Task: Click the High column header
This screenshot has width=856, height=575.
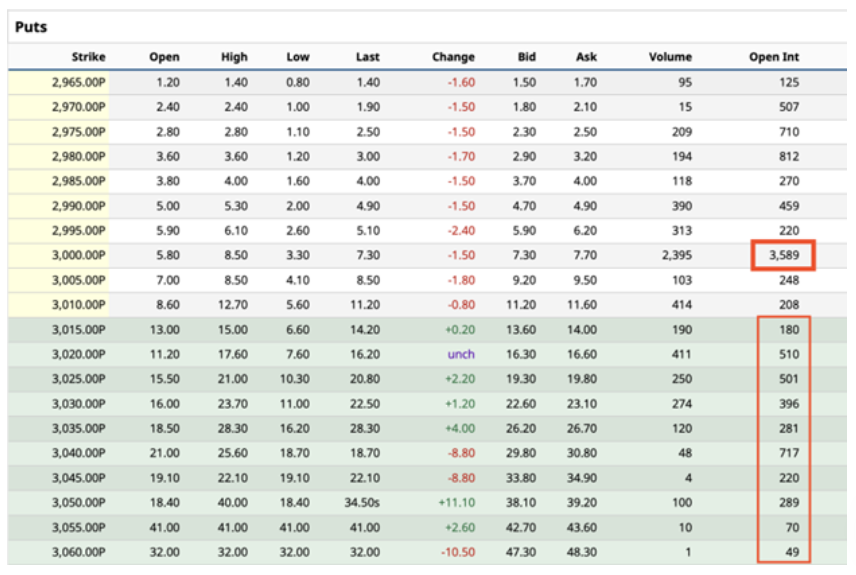Action: click(234, 57)
